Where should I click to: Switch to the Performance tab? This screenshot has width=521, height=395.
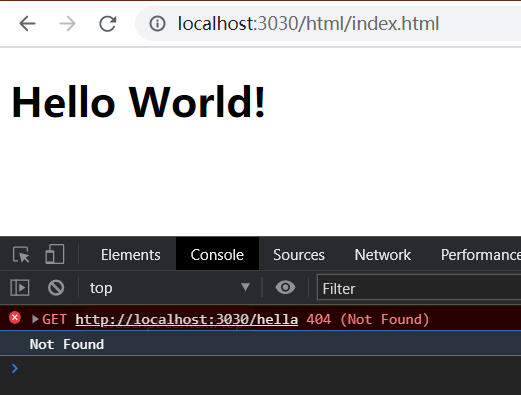tap(480, 255)
